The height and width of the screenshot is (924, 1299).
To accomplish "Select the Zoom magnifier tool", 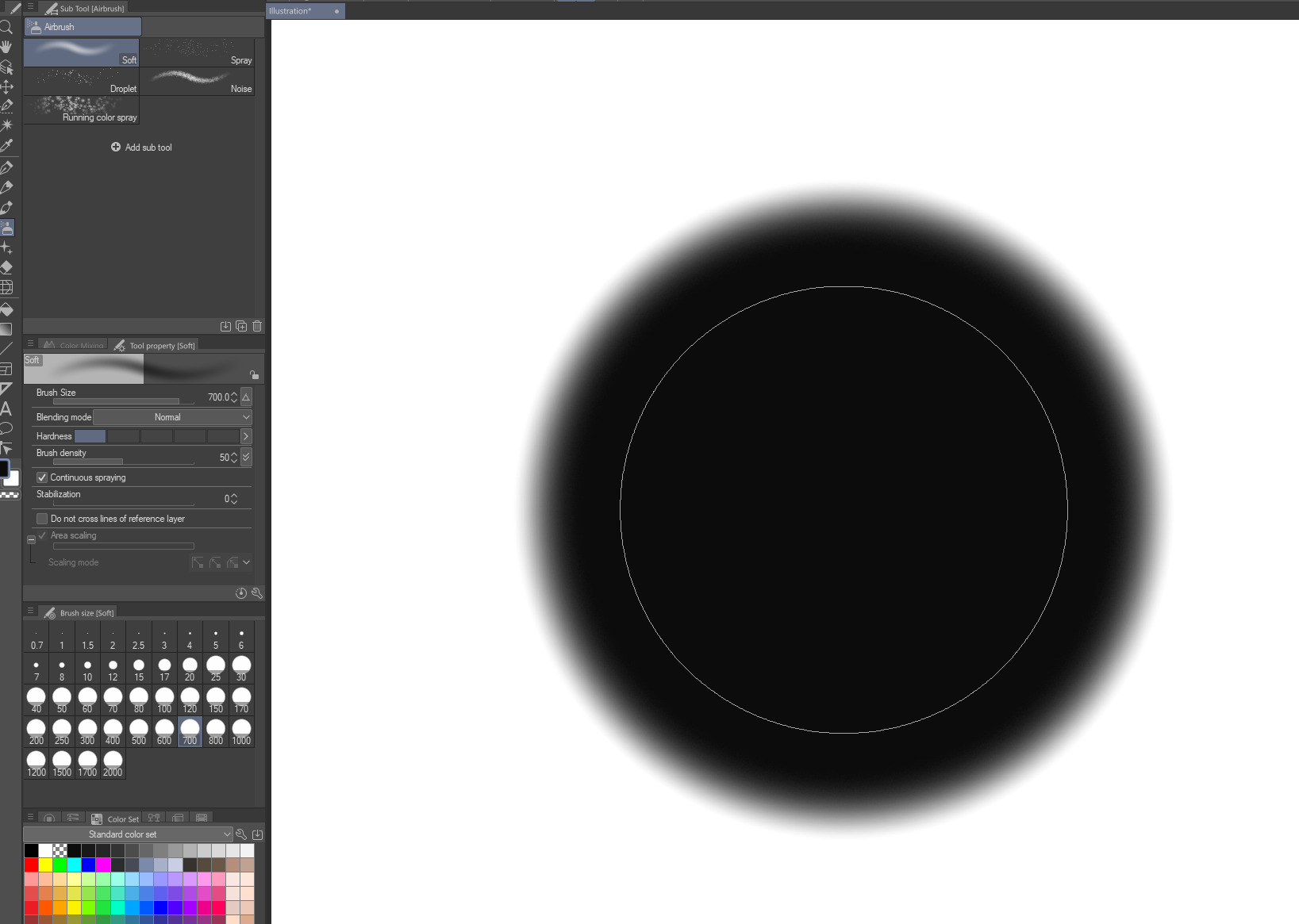I will point(6,27).
